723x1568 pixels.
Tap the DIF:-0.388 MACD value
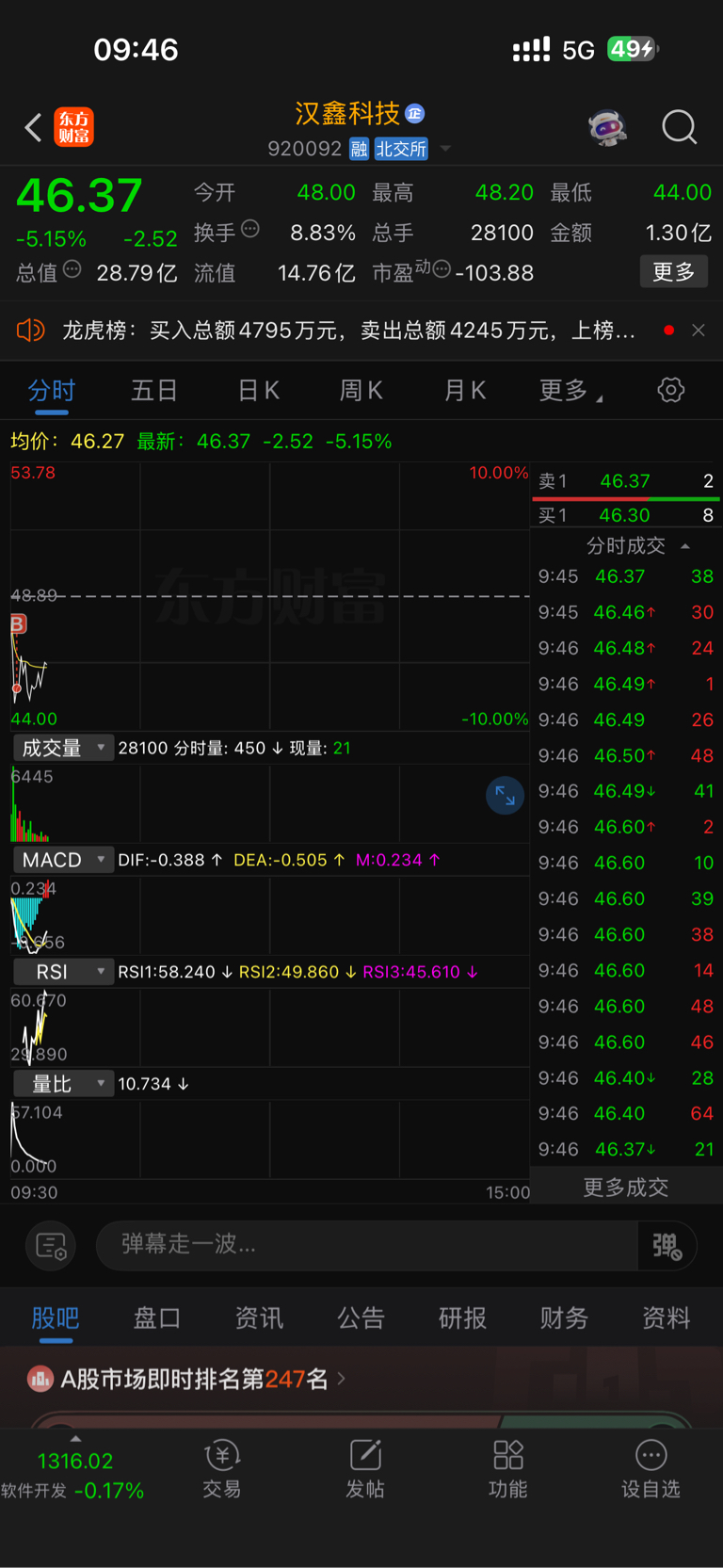[170, 860]
